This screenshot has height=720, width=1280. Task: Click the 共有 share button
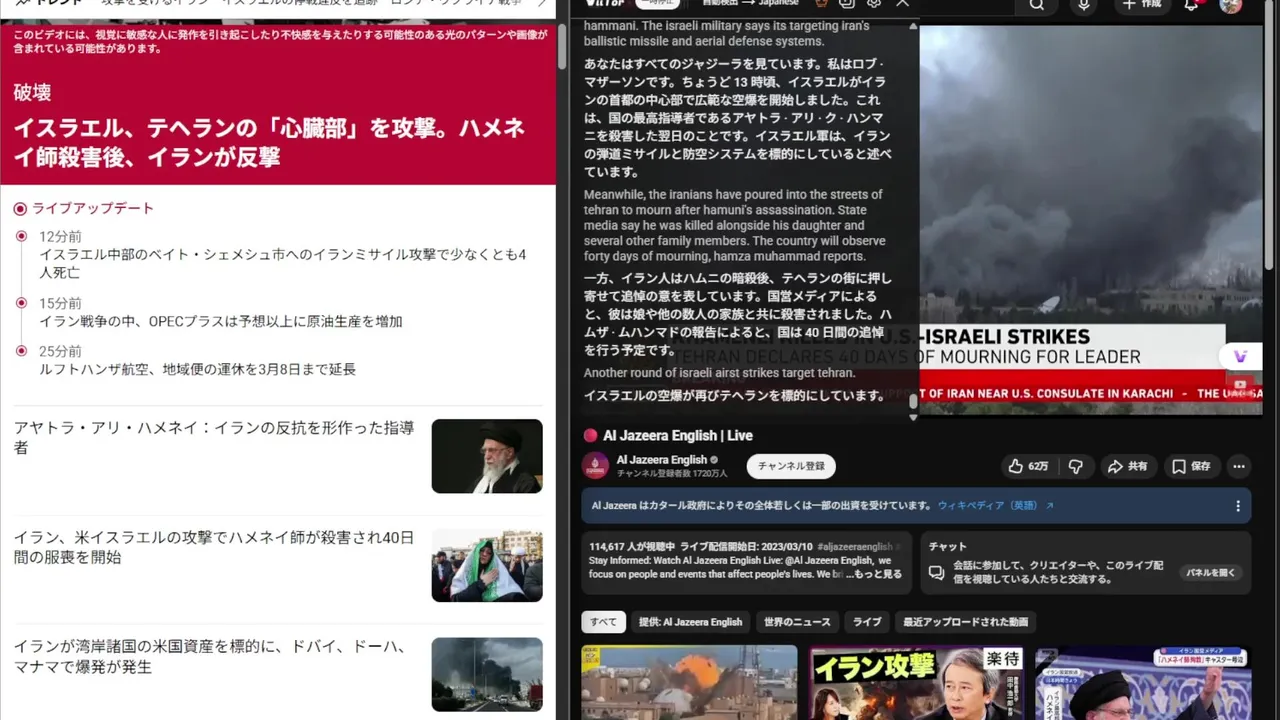pos(1127,466)
